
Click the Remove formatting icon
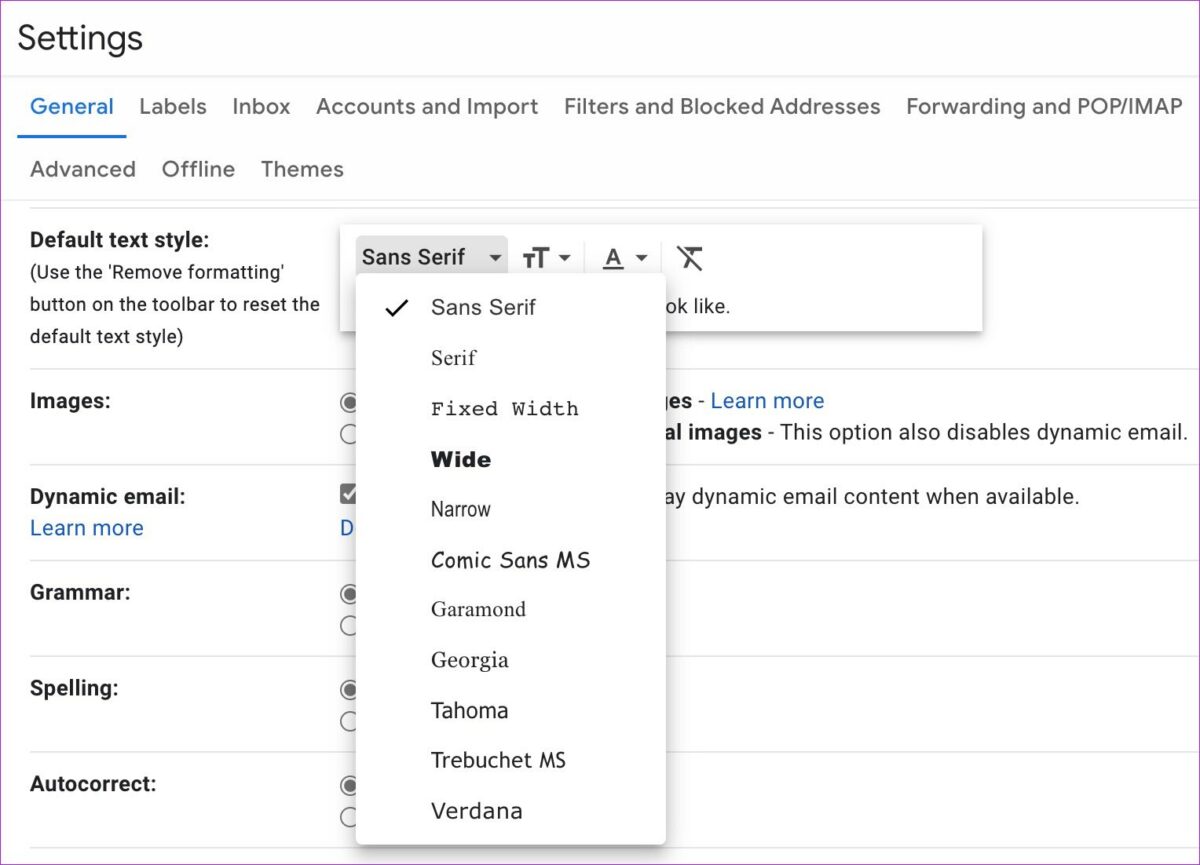click(689, 258)
